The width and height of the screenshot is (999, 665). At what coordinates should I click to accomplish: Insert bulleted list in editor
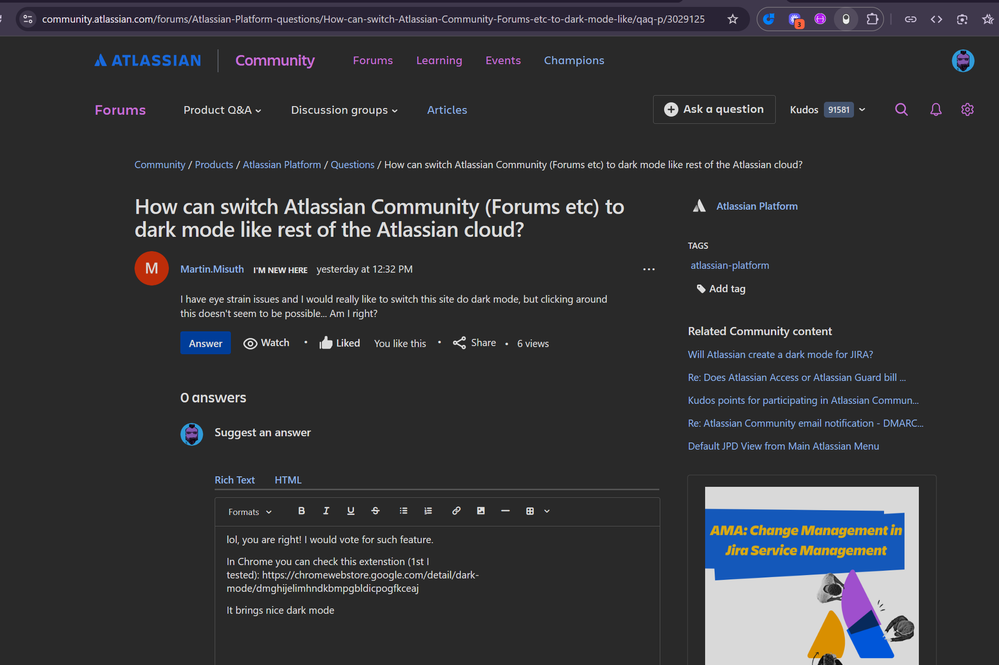pos(403,511)
